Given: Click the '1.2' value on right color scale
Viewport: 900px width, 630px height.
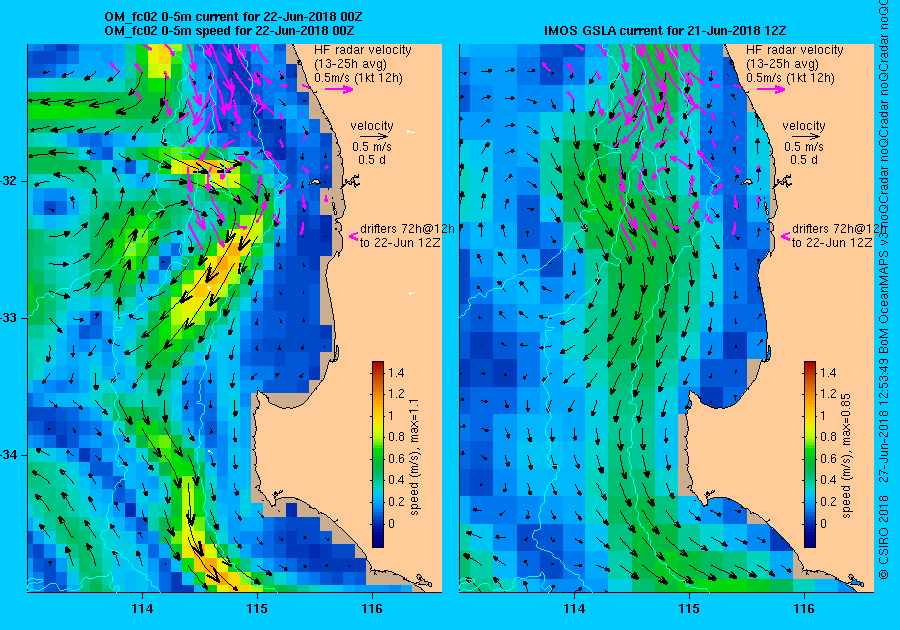Looking at the screenshot, I should tap(828, 394).
